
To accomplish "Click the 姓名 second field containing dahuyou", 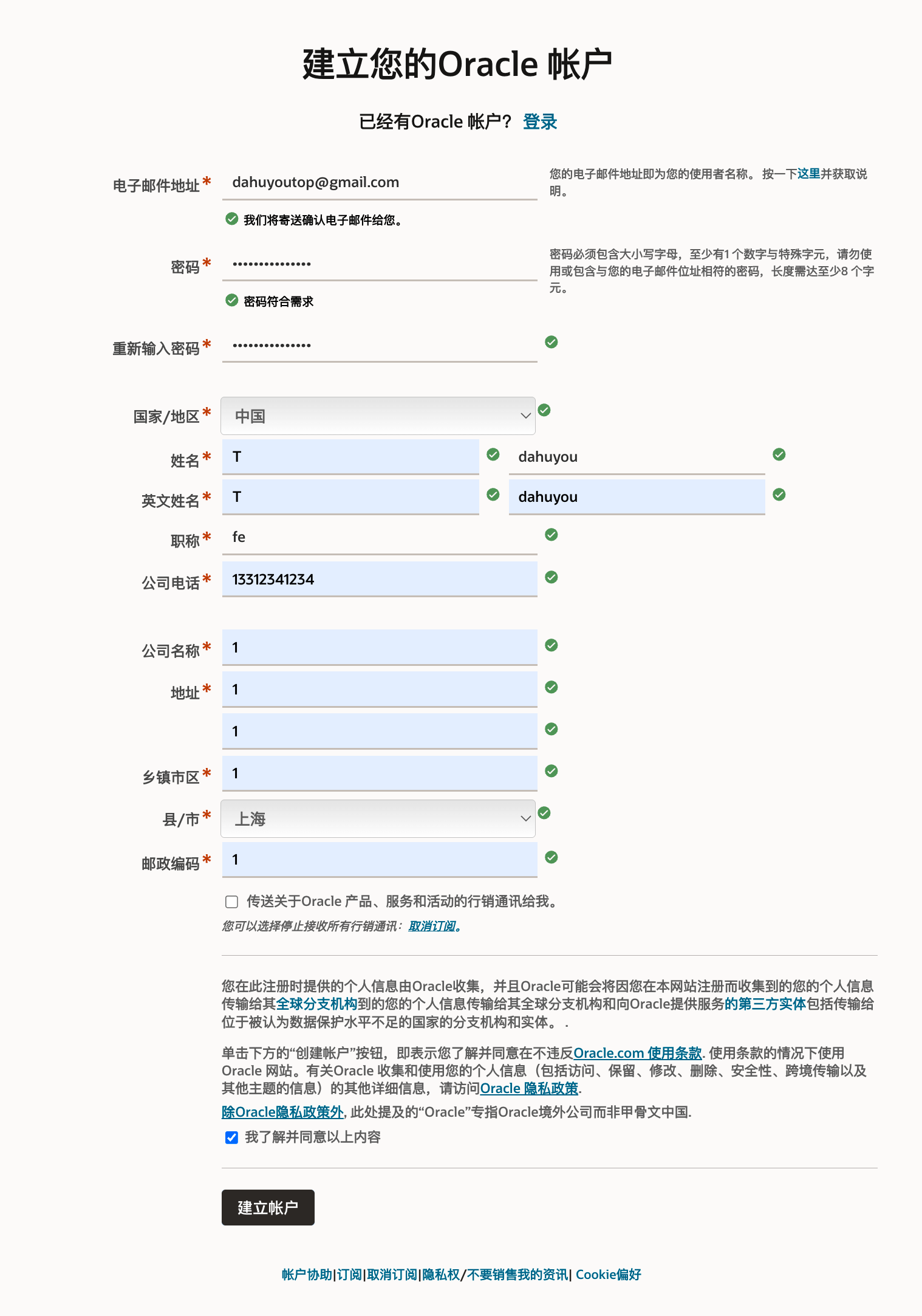I will click(x=637, y=457).
